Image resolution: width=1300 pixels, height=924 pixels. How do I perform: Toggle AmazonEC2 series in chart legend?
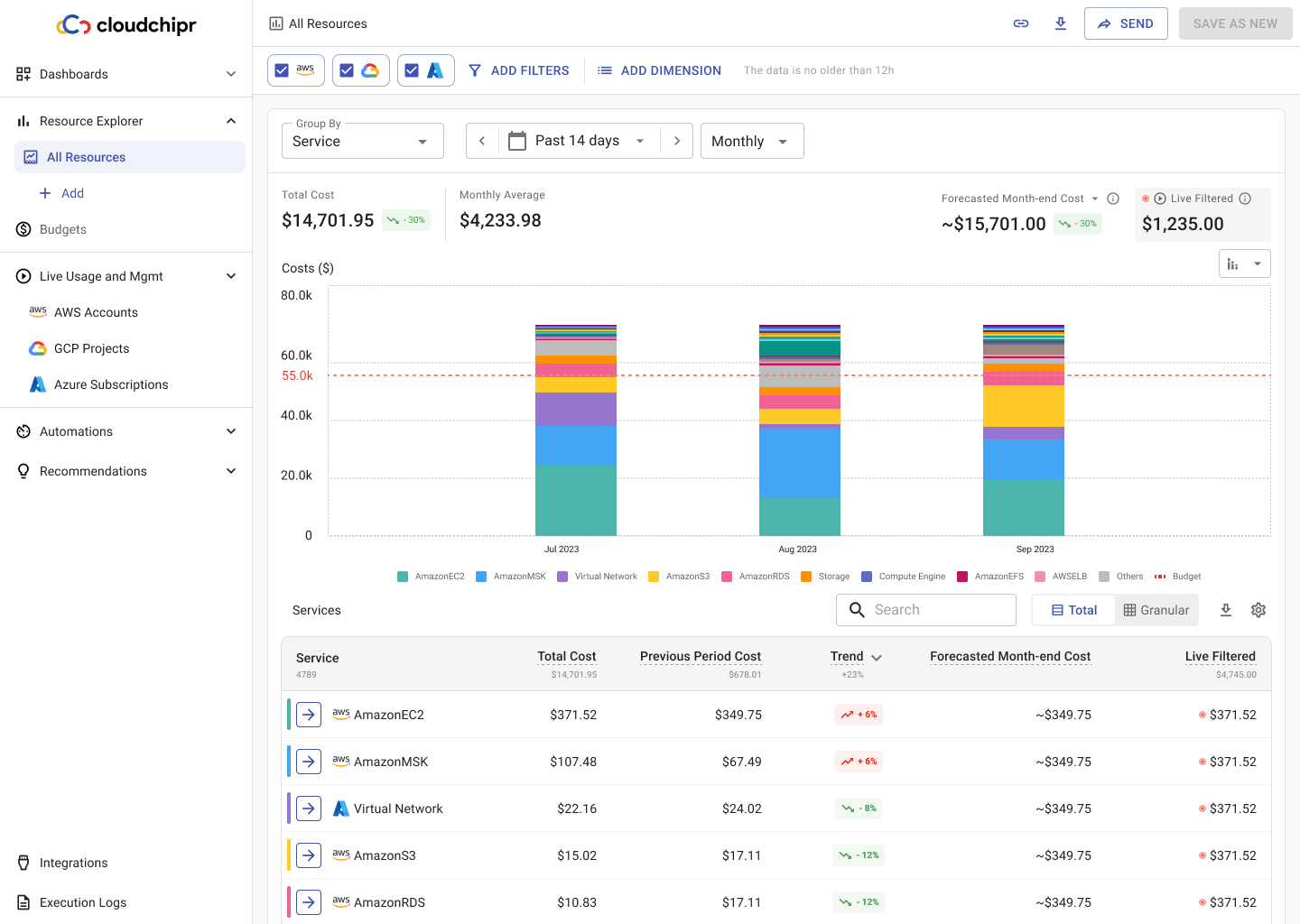[432, 577]
